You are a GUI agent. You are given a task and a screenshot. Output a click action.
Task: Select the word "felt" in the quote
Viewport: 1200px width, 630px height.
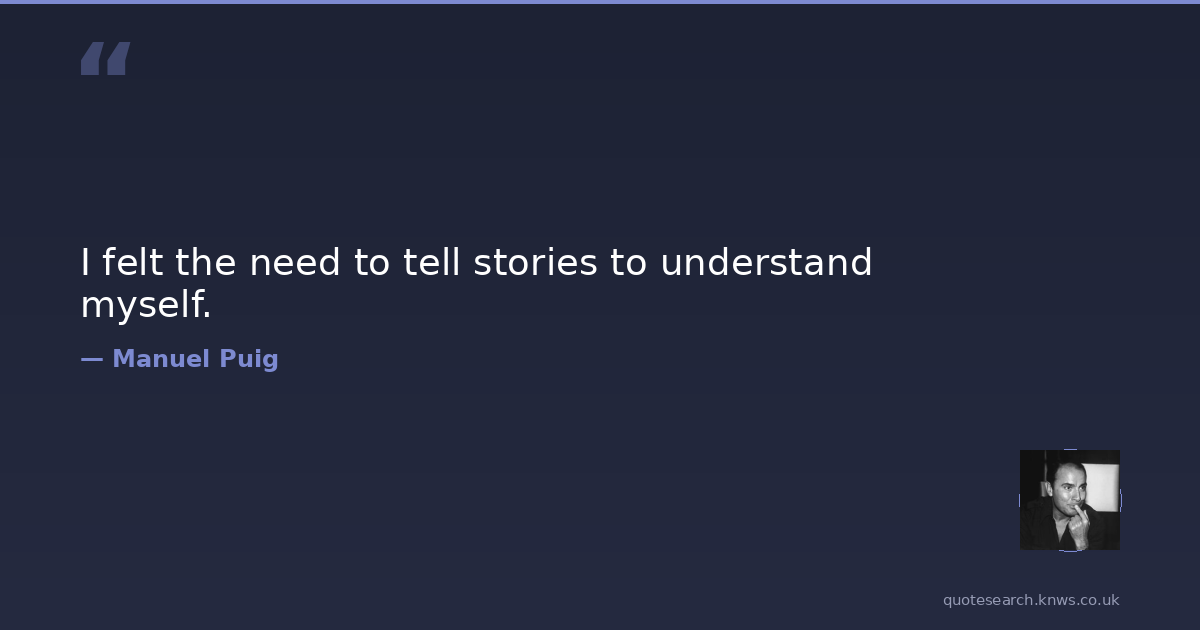[133, 263]
